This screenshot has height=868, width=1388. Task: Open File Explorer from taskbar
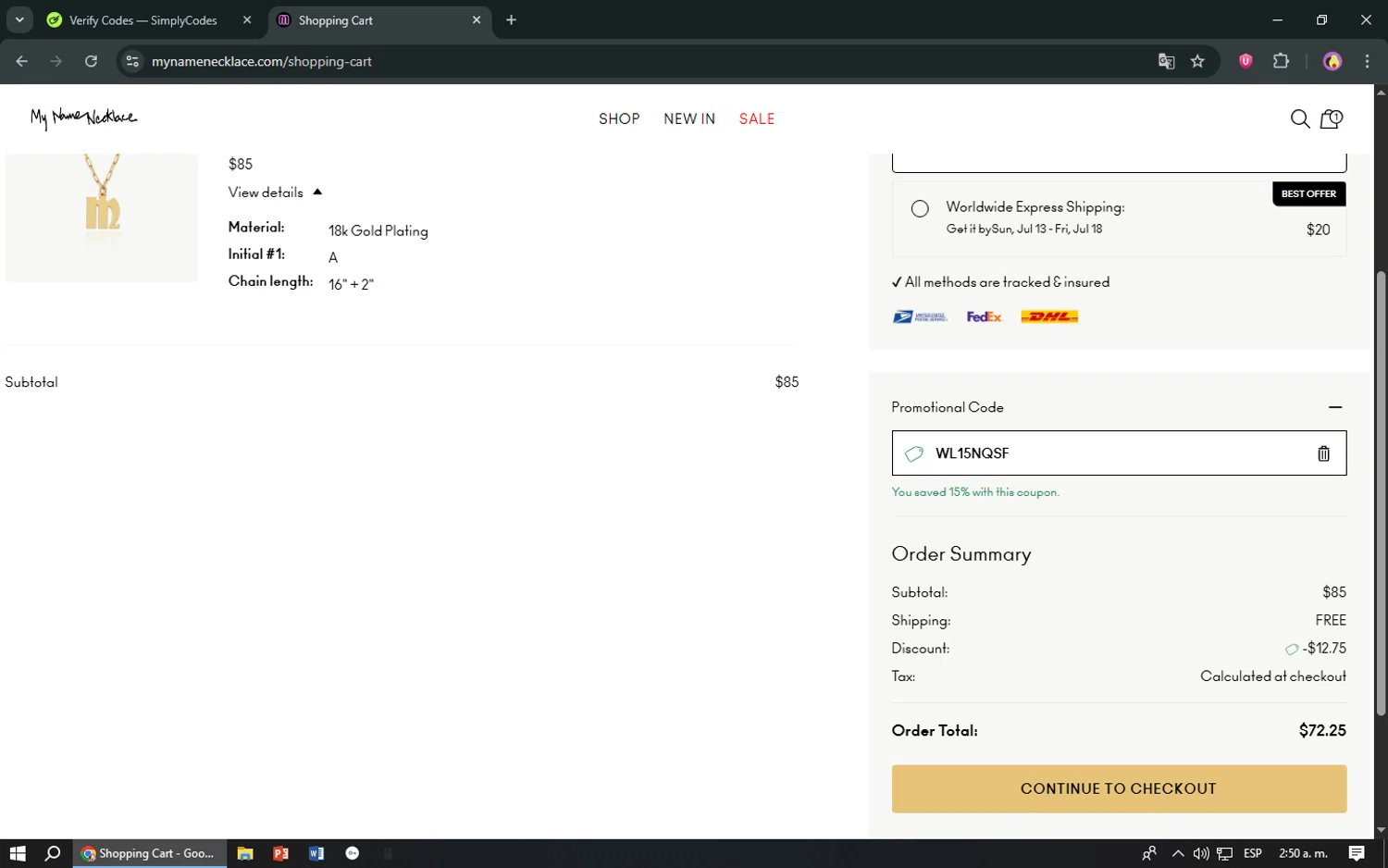coord(245,853)
